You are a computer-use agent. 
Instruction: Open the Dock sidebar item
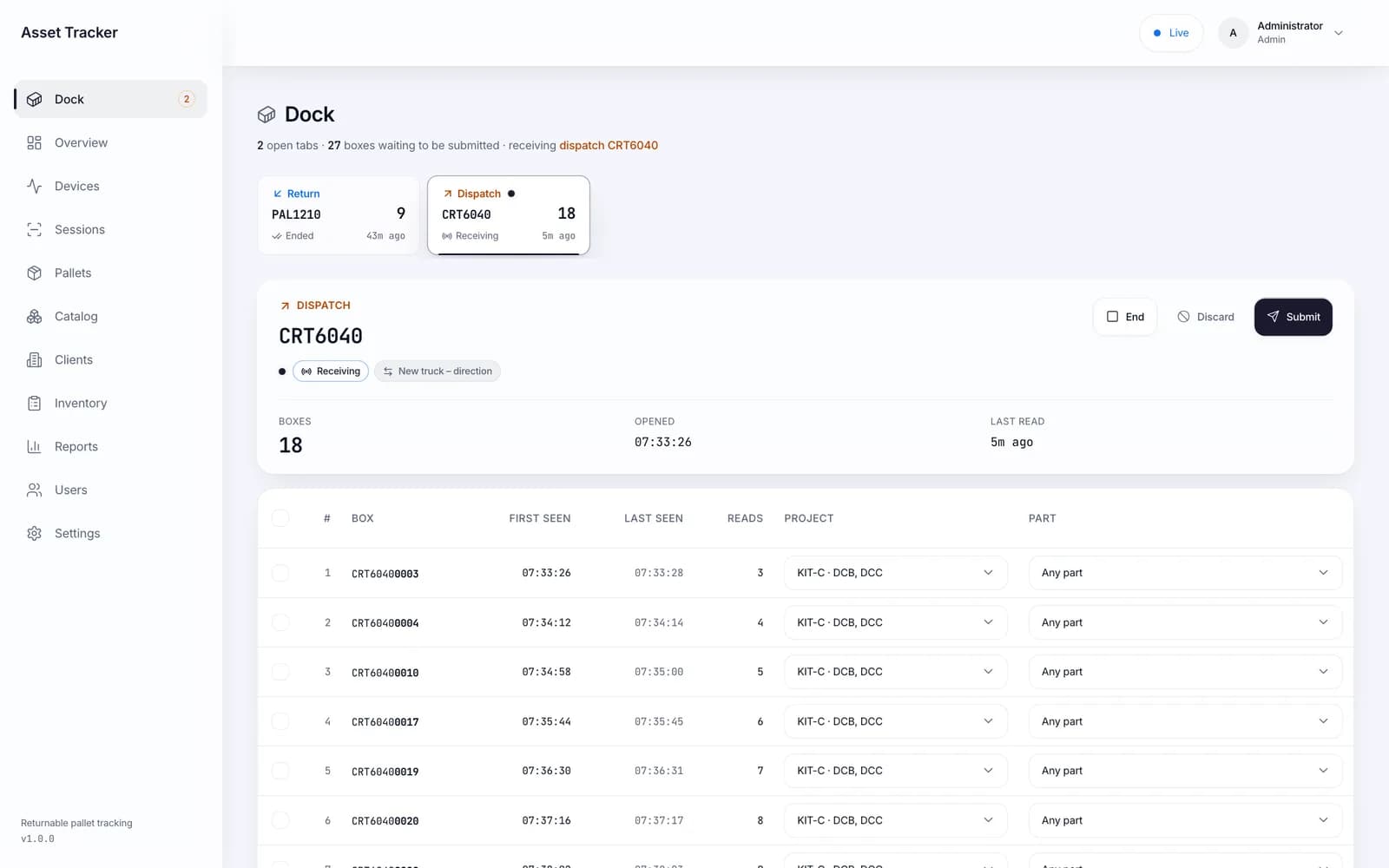tap(110, 99)
